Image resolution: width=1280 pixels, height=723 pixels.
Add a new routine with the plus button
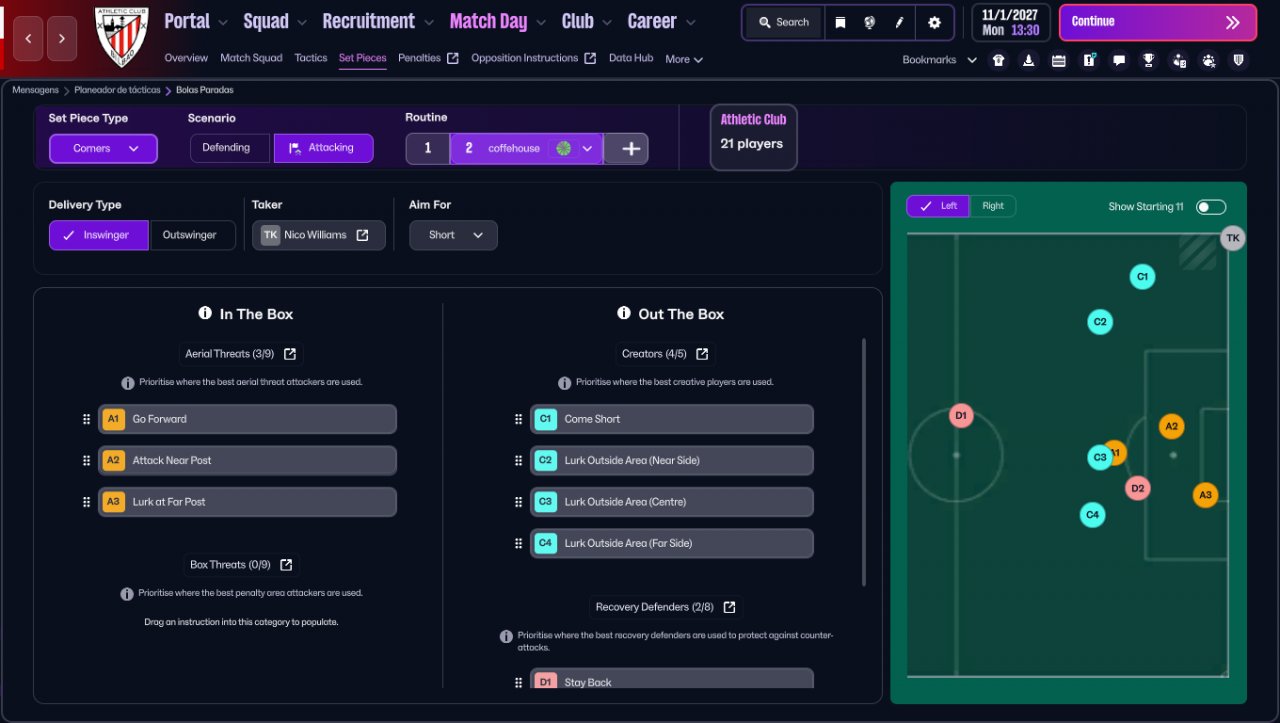click(x=631, y=148)
